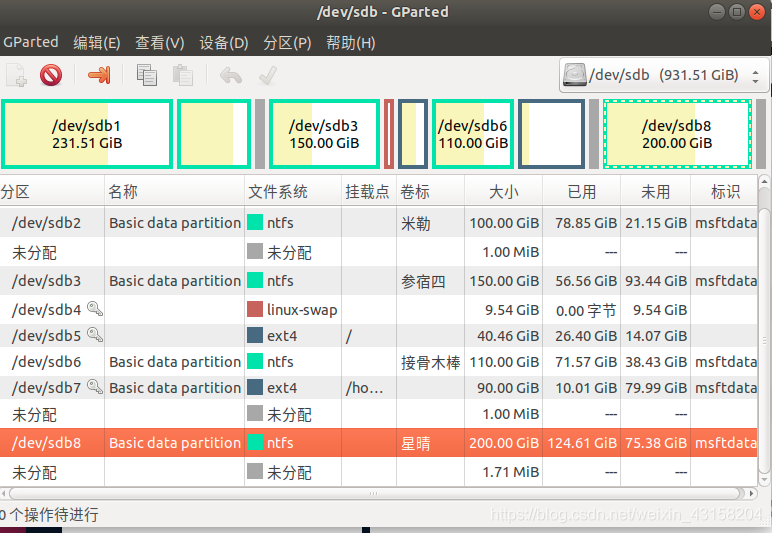
Task: Click the Resize/Move partition arrow icon
Action: click(x=99, y=75)
